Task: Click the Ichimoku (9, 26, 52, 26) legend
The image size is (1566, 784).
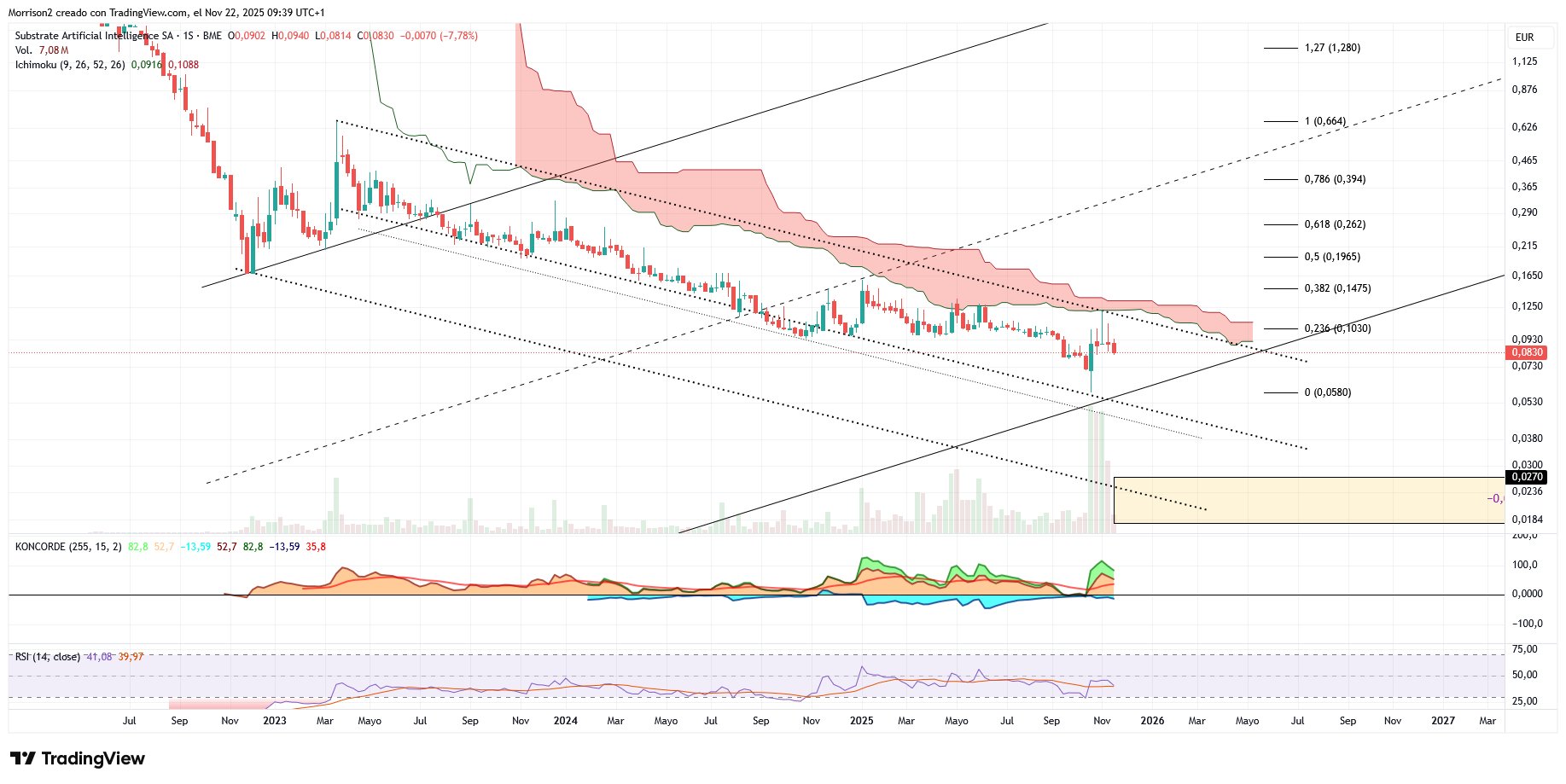Action: [70, 65]
